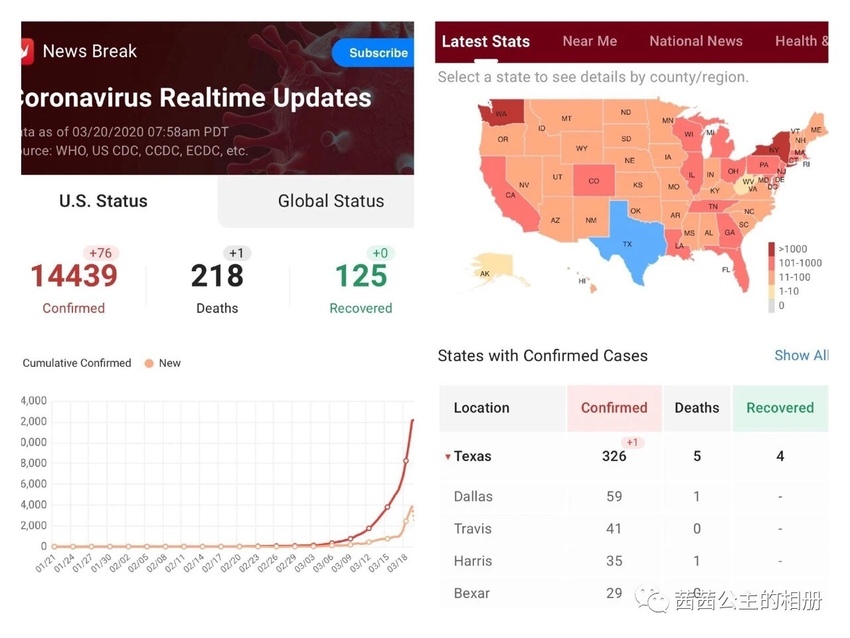This screenshot has height=638, width=850.
Task: Open the National News tab
Action: 696,41
